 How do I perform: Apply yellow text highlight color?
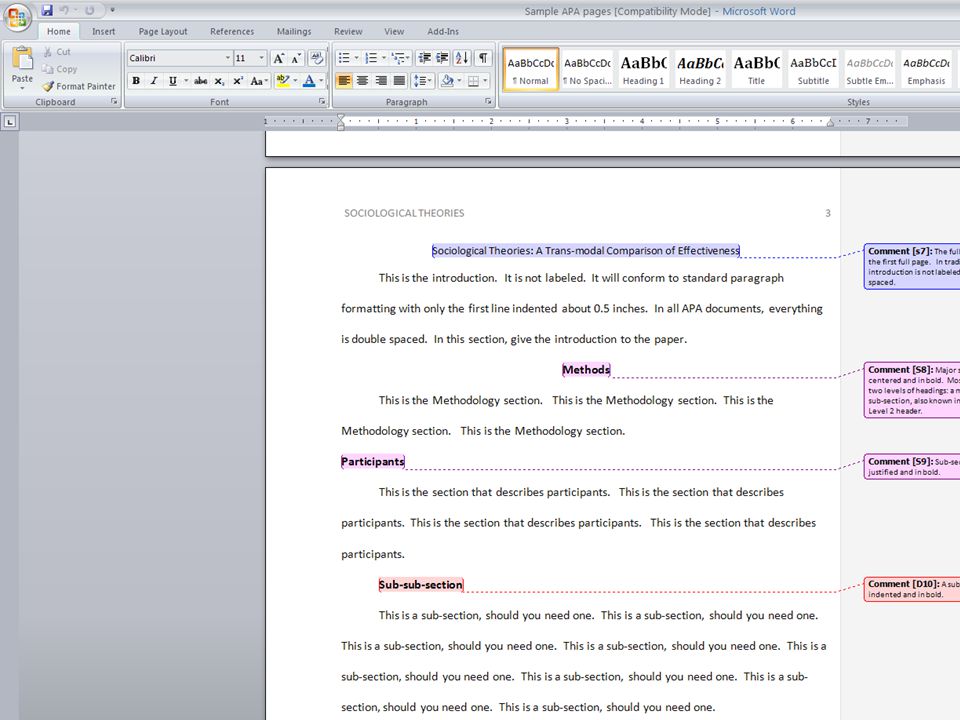coord(282,81)
